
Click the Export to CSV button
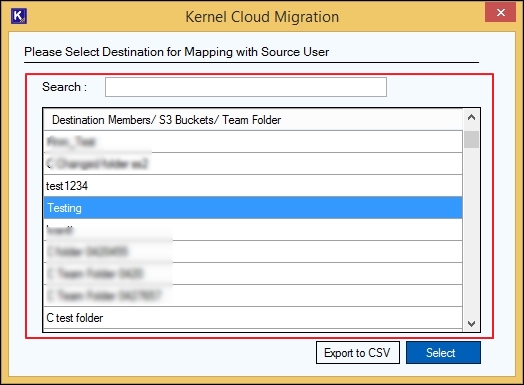click(358, 353)
